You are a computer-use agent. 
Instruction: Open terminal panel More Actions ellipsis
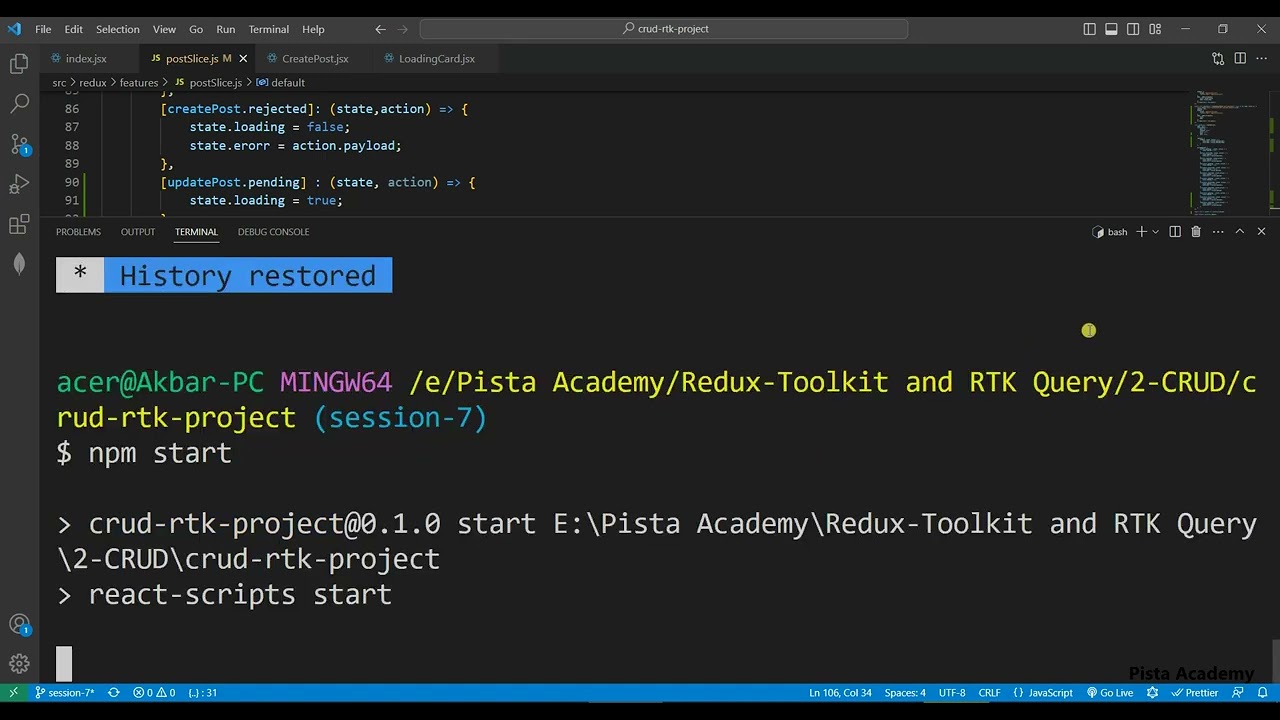(1218, 232)
